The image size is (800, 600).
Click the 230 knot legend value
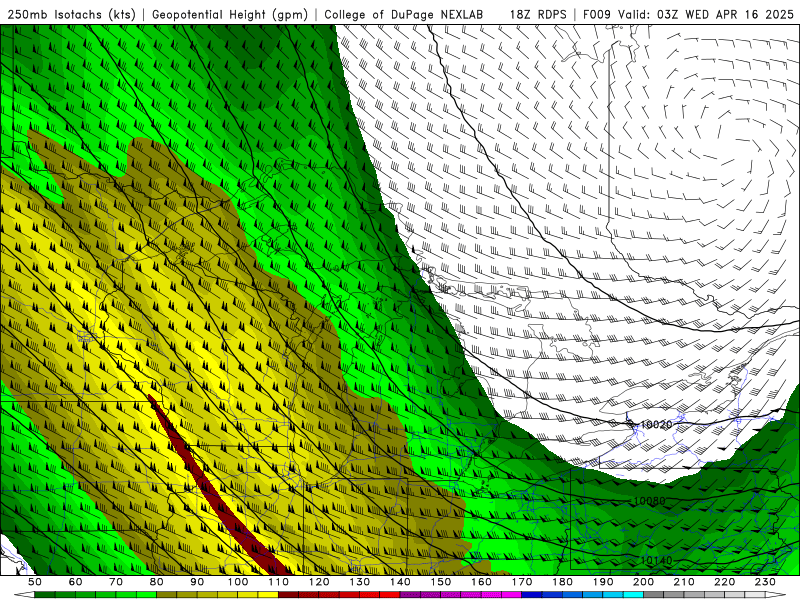(765, 582)
